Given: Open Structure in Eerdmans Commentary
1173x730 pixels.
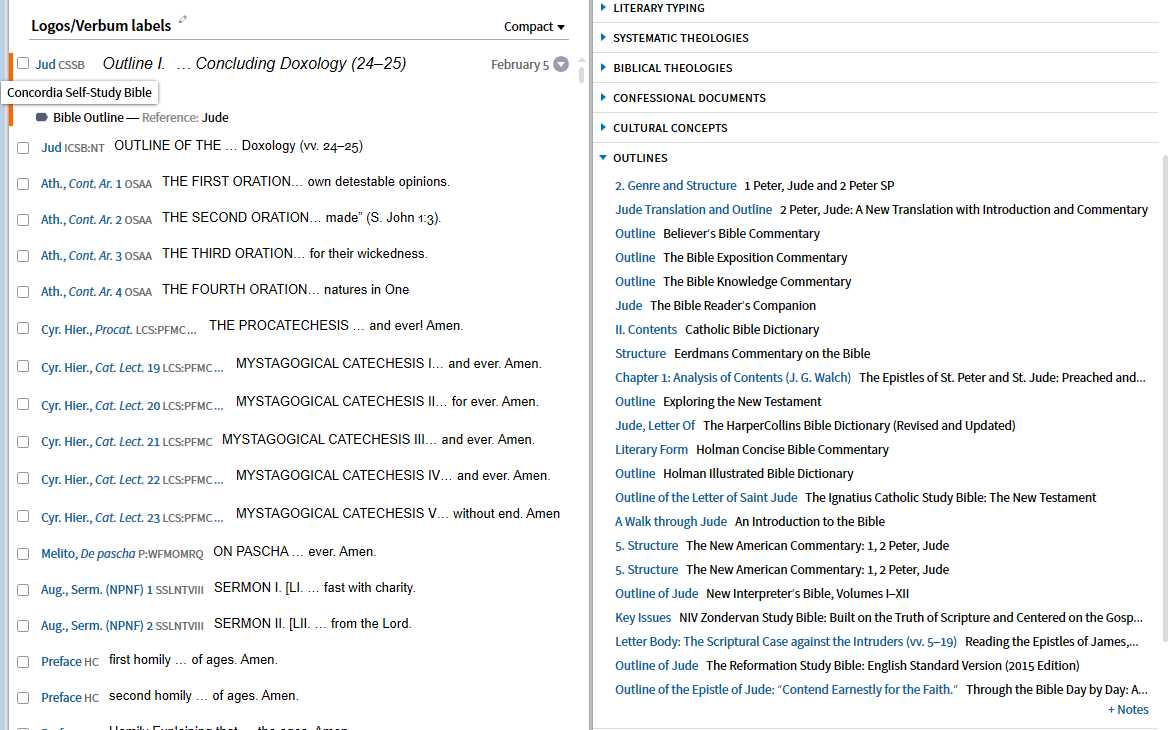Looking at the screenshot, I should (x=640, y=353).
